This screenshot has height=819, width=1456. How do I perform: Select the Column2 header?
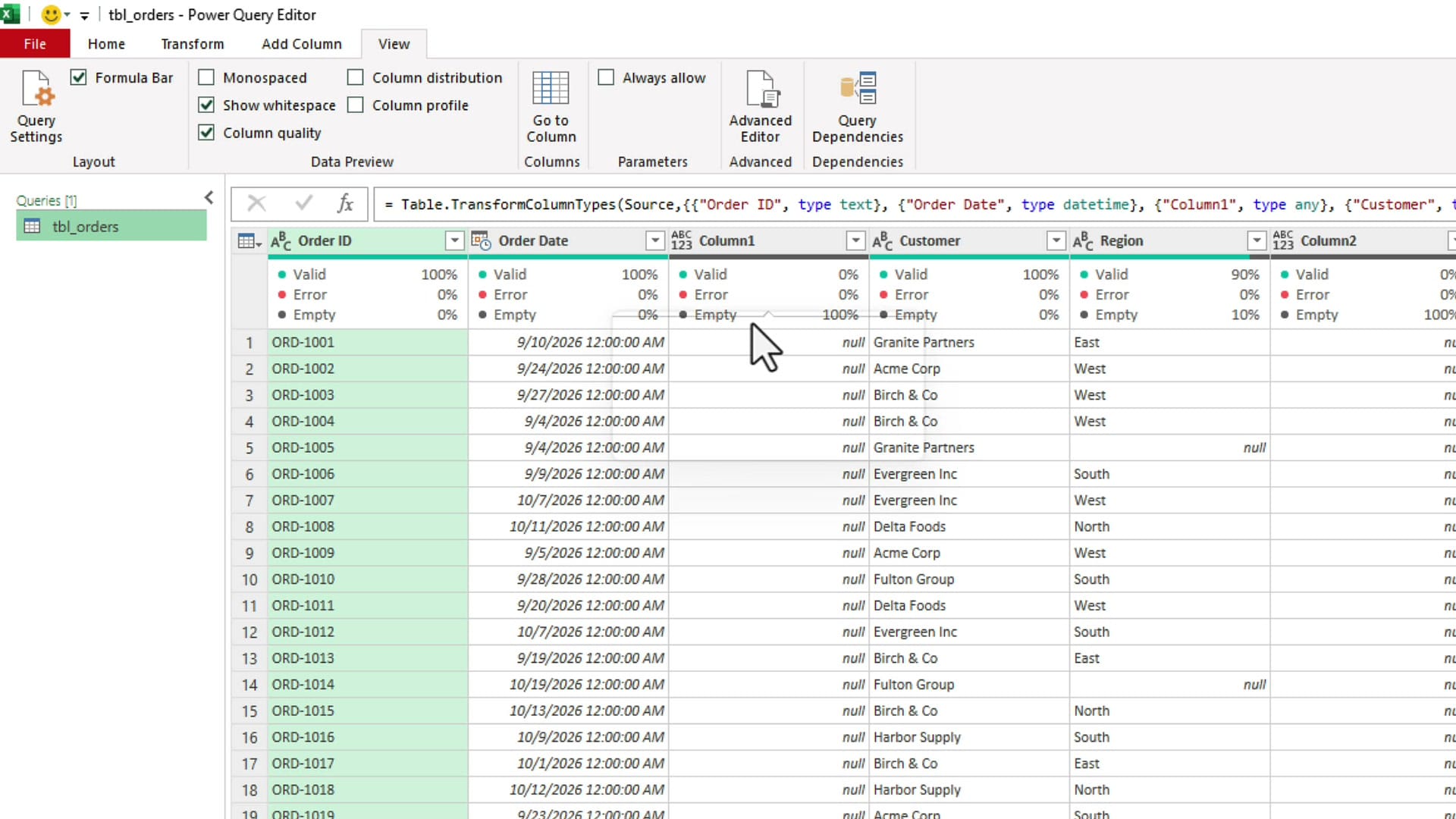point(1329,241)
